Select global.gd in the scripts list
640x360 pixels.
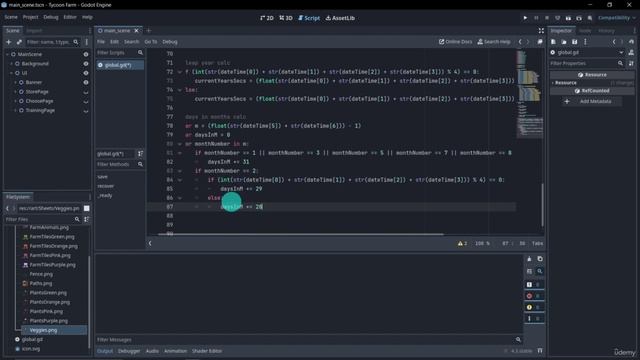click(x=120, y=65)
